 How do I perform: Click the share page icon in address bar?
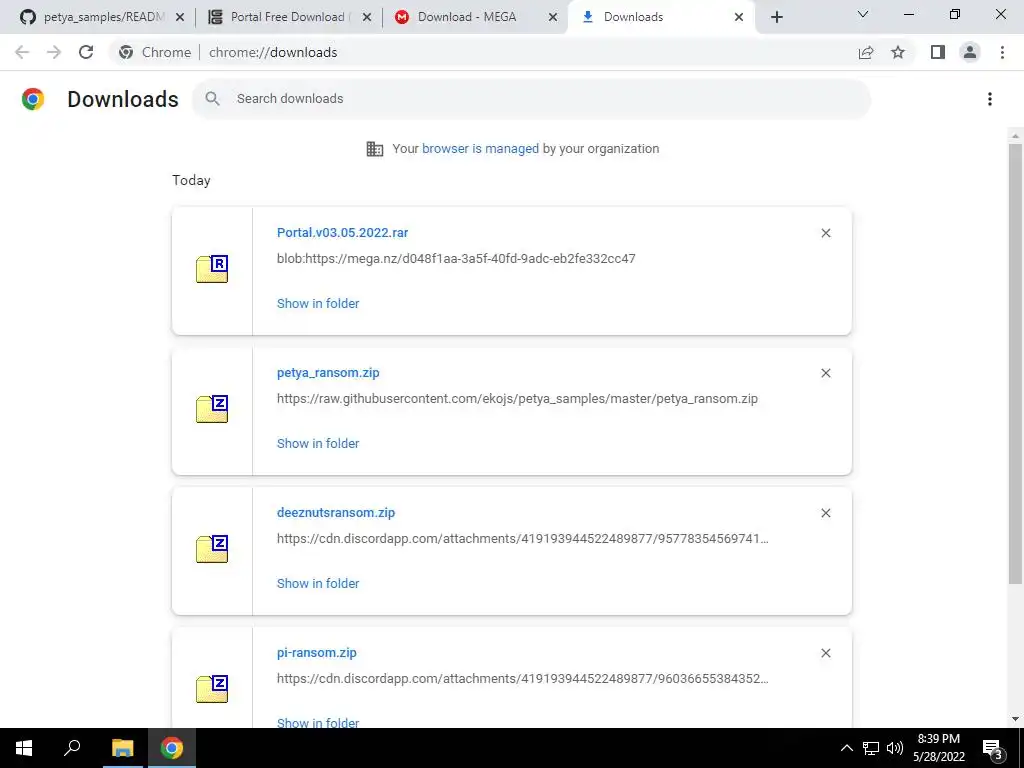(x=866, y=52)
